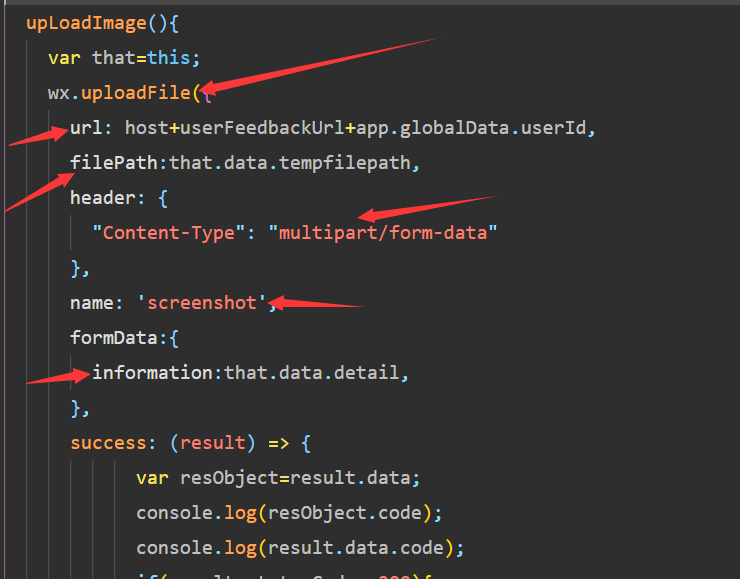Click 'var resObject=result.data;' line
Viewport: 740px width, 579px height.
point(278,478)
